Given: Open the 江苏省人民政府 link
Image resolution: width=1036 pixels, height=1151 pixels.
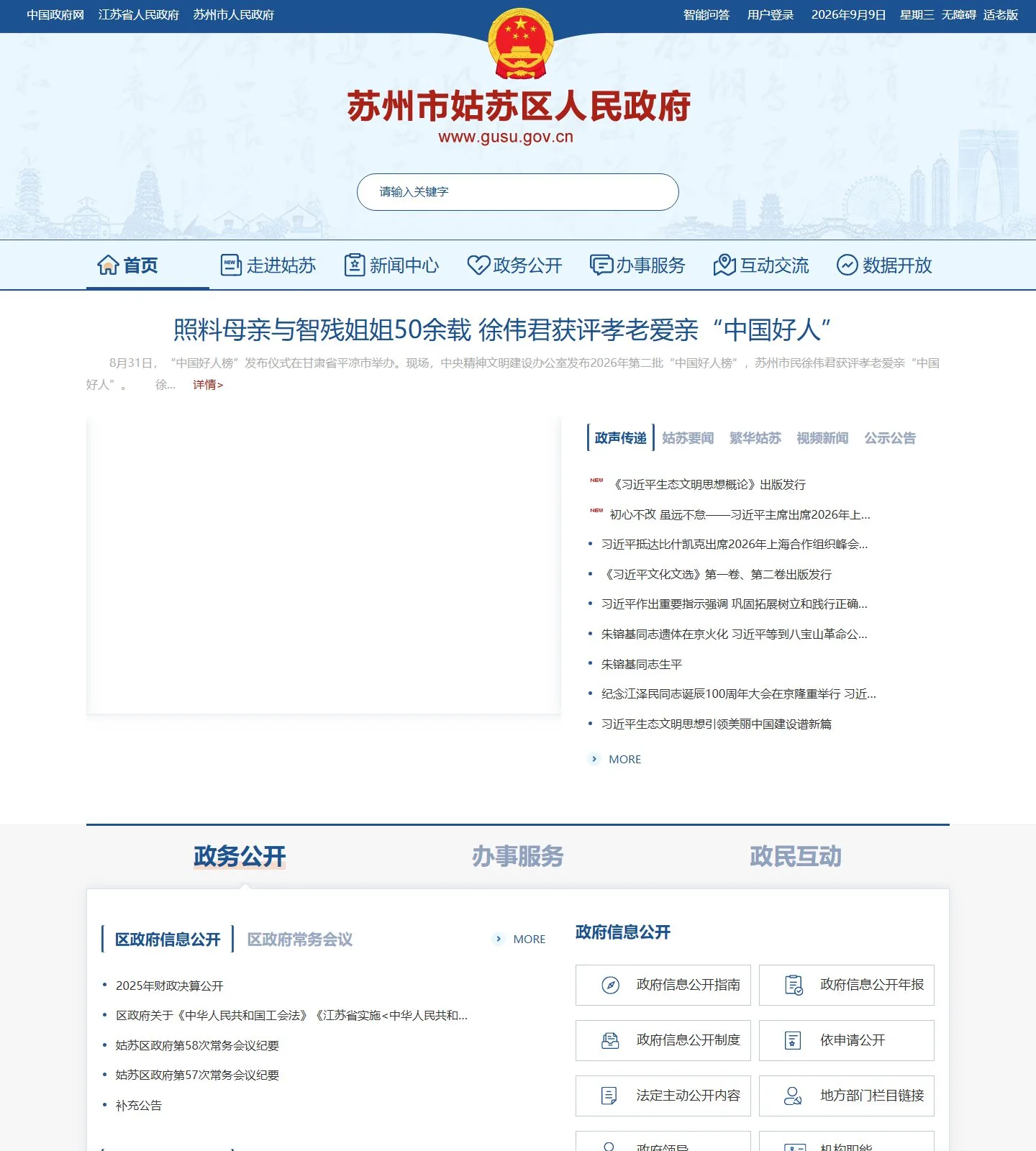Looking at the screenshot, I should coord(139,15).
